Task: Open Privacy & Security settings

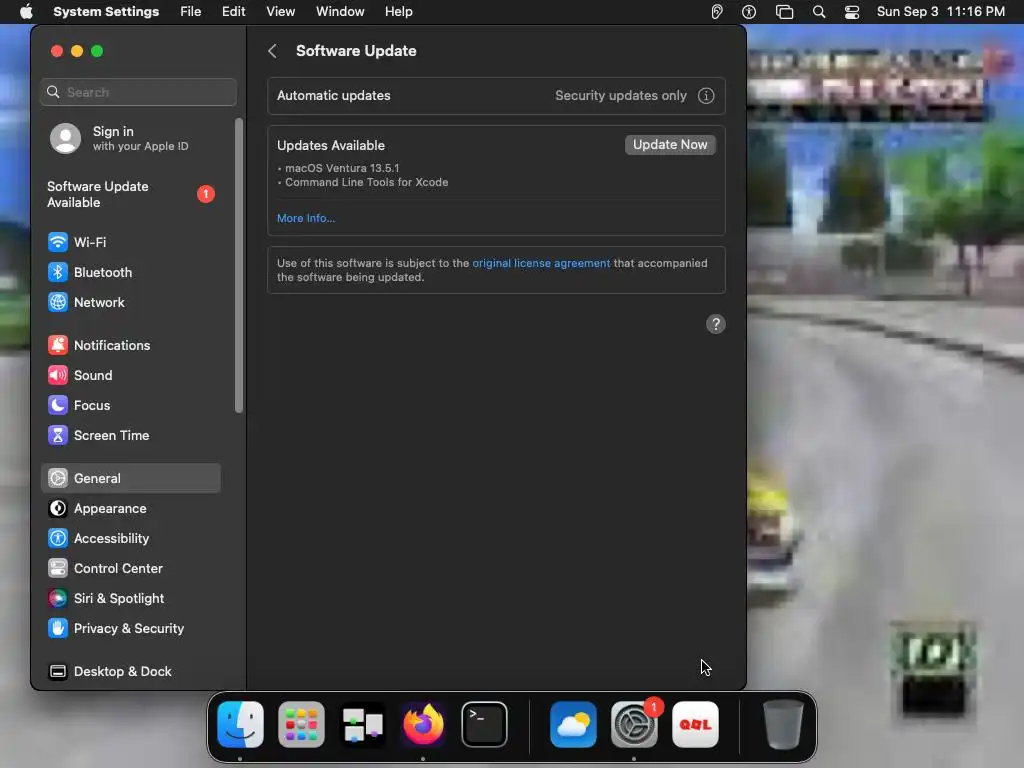Action: [x=131, y=629]
